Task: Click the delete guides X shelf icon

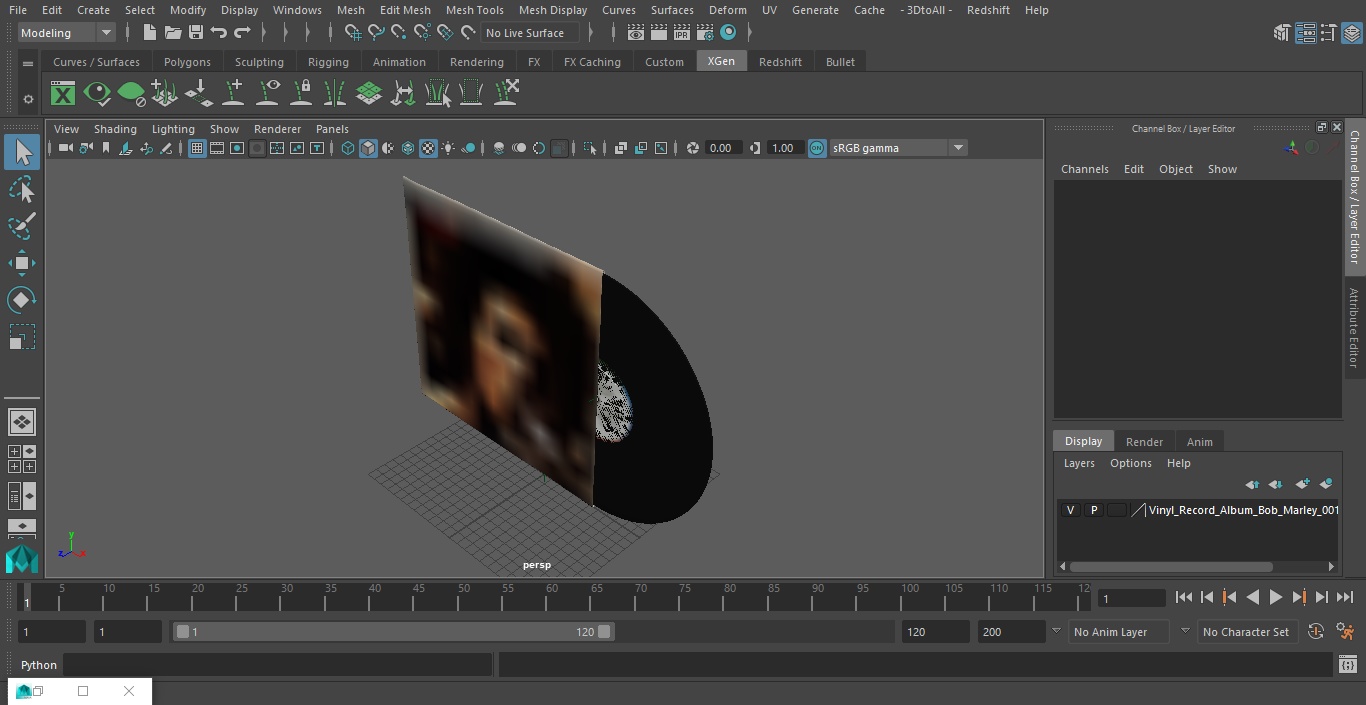Action: click(506, 94)
